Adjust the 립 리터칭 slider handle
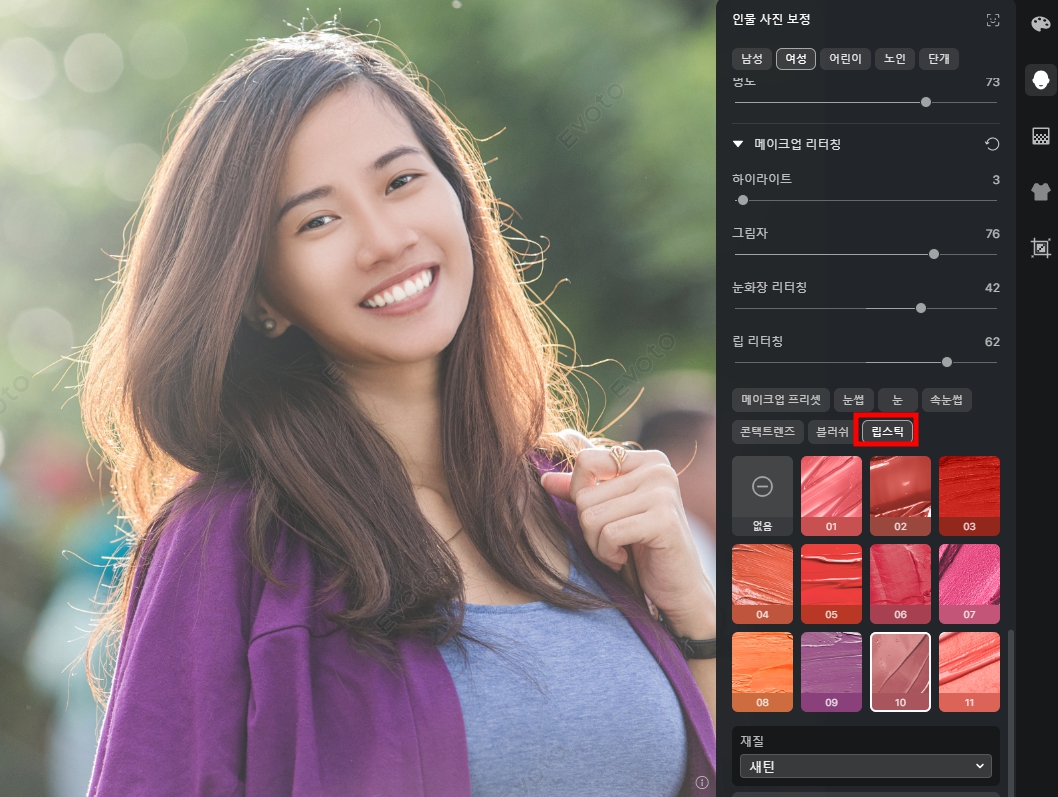 pos(947,362)
